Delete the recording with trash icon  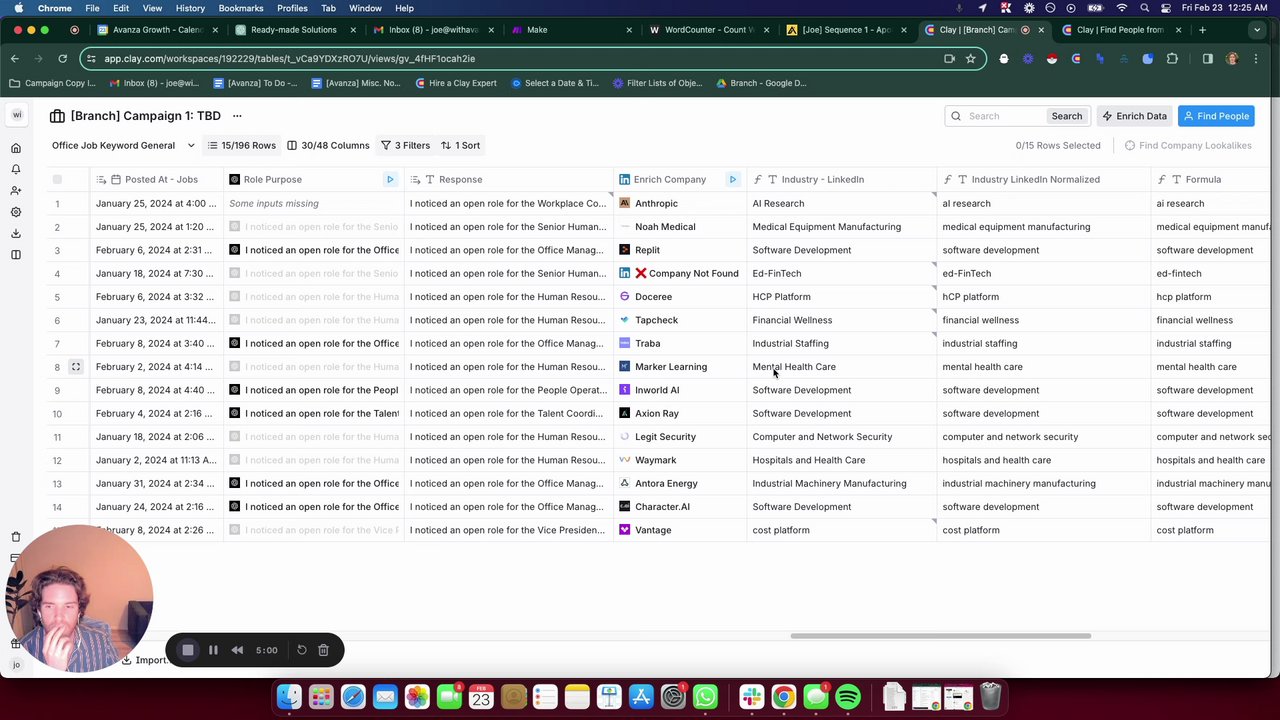point(323,650)
